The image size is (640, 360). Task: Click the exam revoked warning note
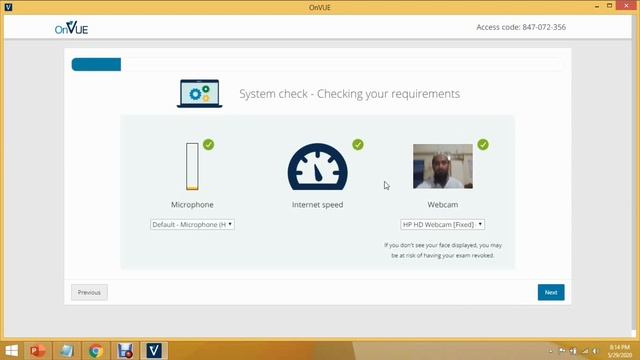443,250
